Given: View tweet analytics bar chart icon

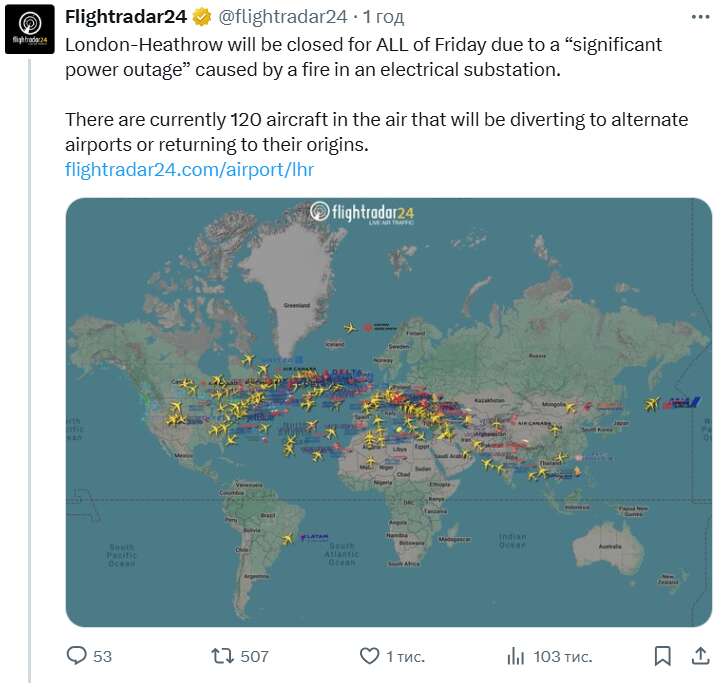Looking at the screenshot, I should click(x=516, y=656).
